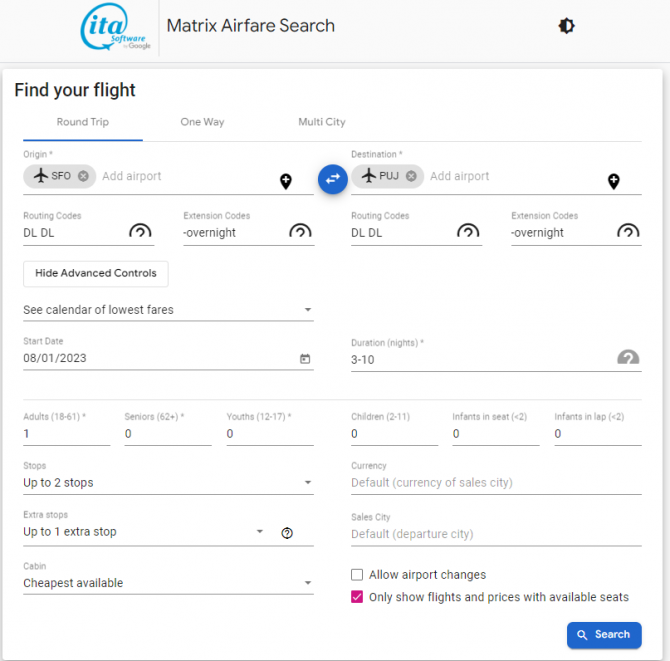Viewport: 670px width, 661px height.
Task: Click the swap origin and destination button
Action: 332,178
